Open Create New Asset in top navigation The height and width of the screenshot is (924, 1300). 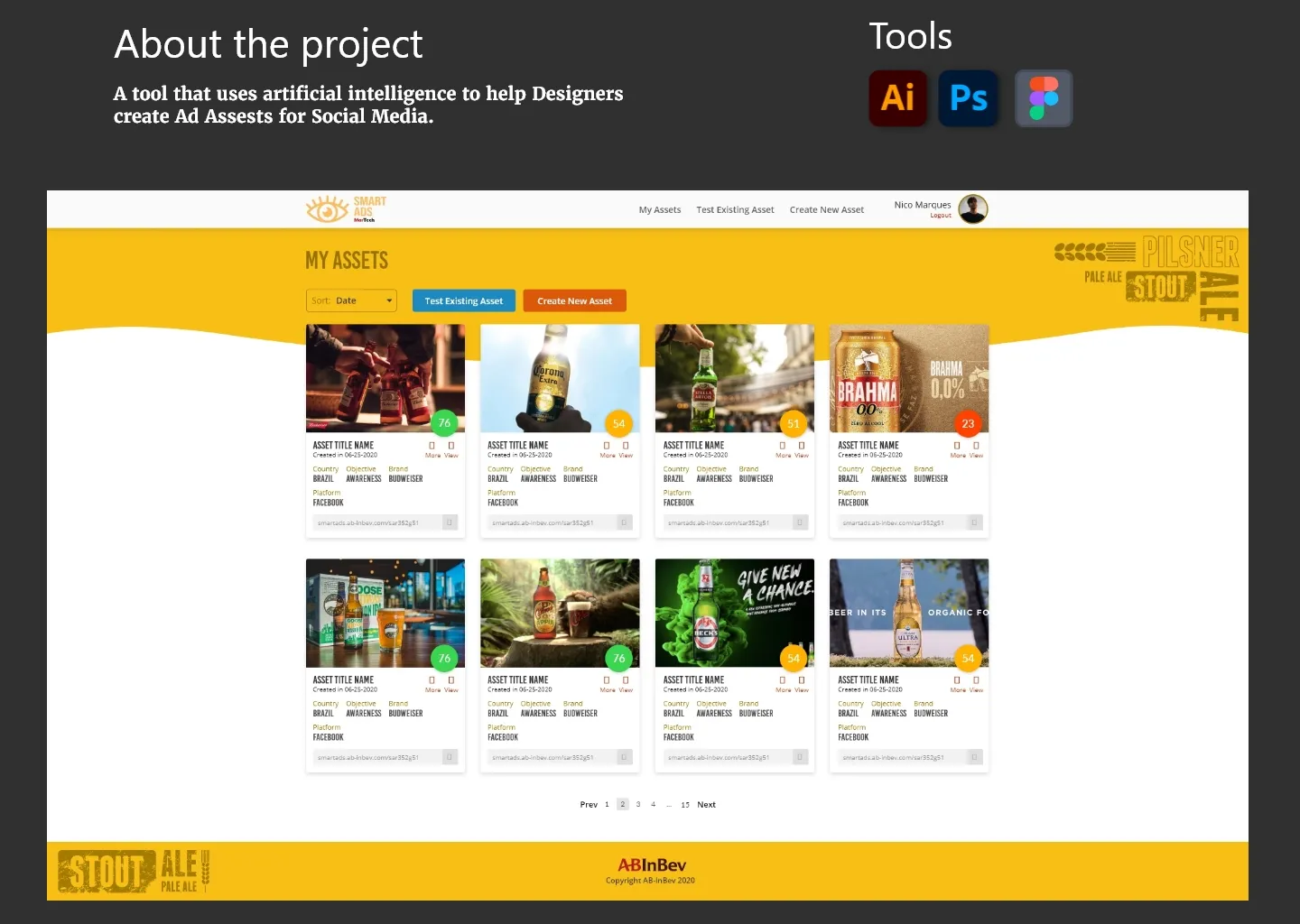click(x=827, y=209)
